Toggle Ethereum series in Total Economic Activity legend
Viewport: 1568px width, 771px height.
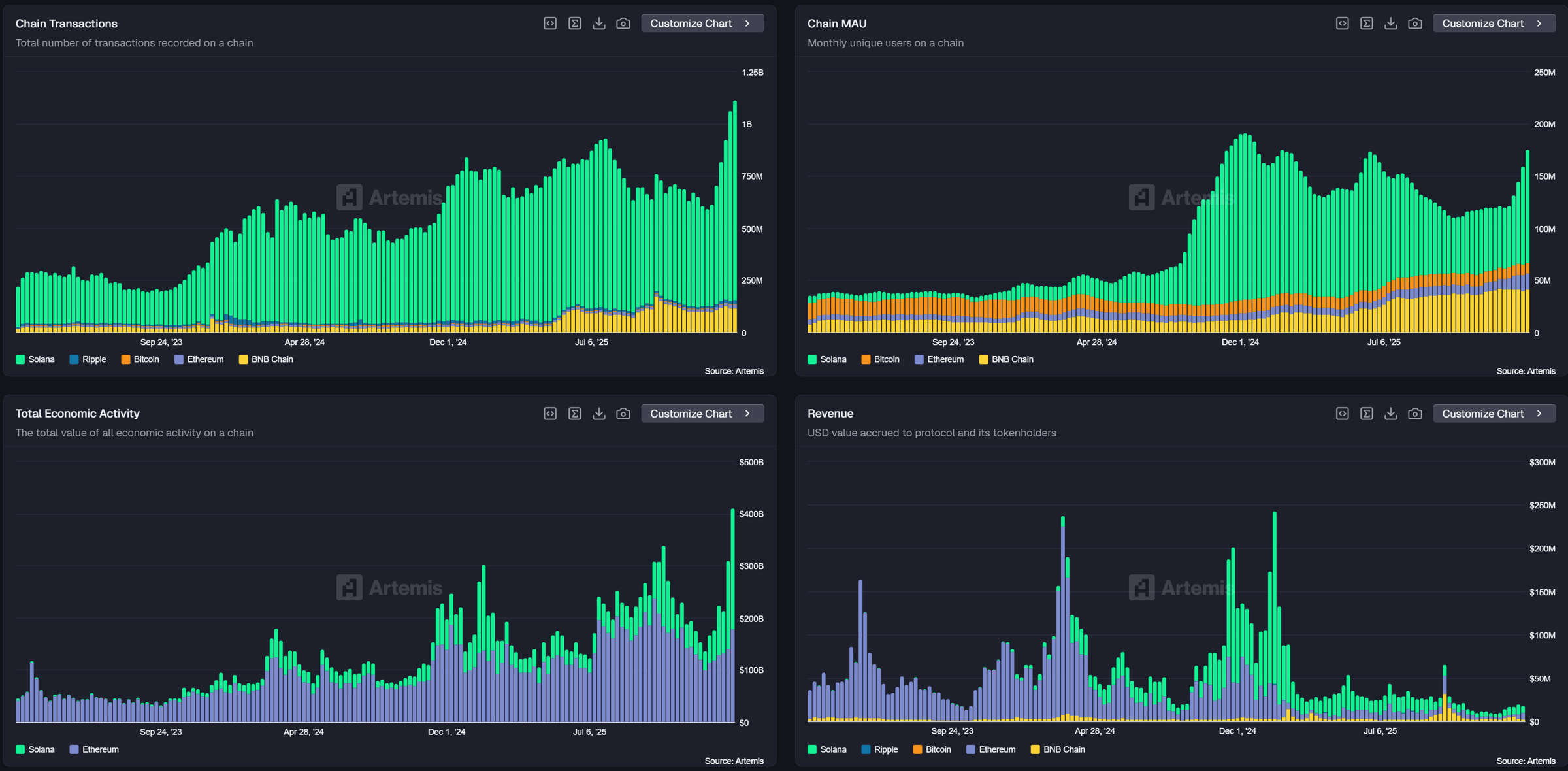(94, 749)
